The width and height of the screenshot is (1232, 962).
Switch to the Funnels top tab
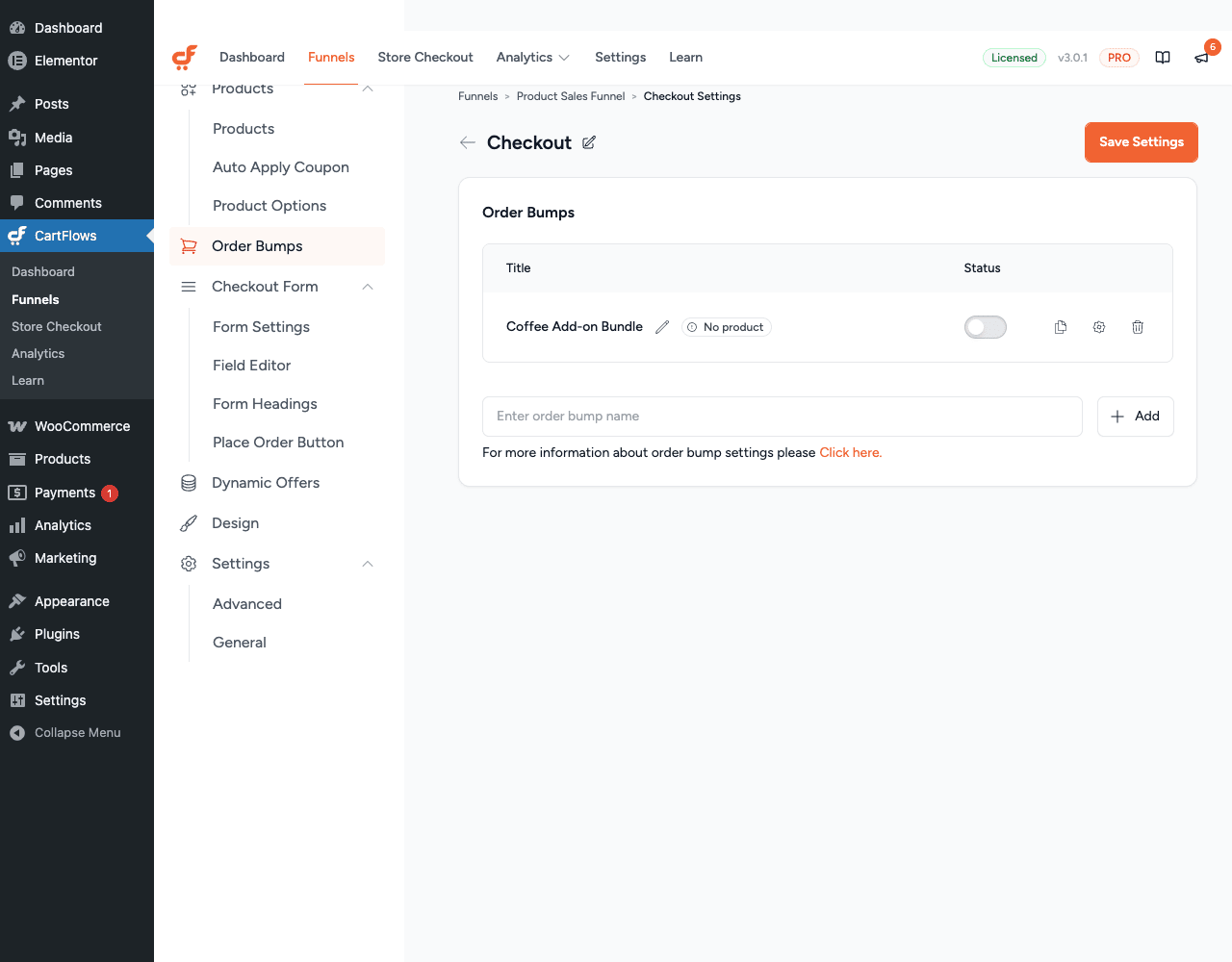[x=331, y=58]
